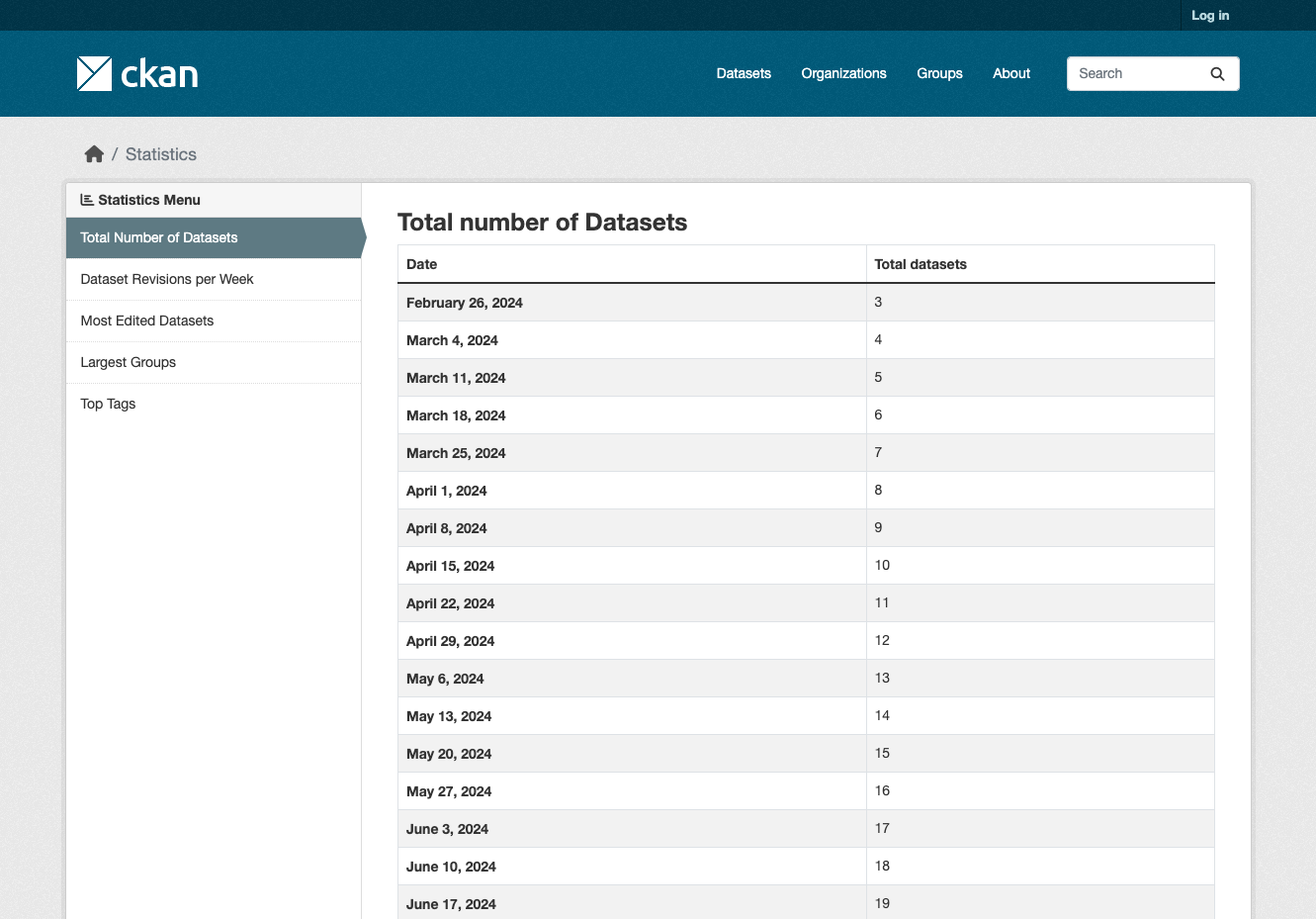Select Largest Groups menu item
The height and width of the screenshot is (919, 1316).
tap(214, 362)
